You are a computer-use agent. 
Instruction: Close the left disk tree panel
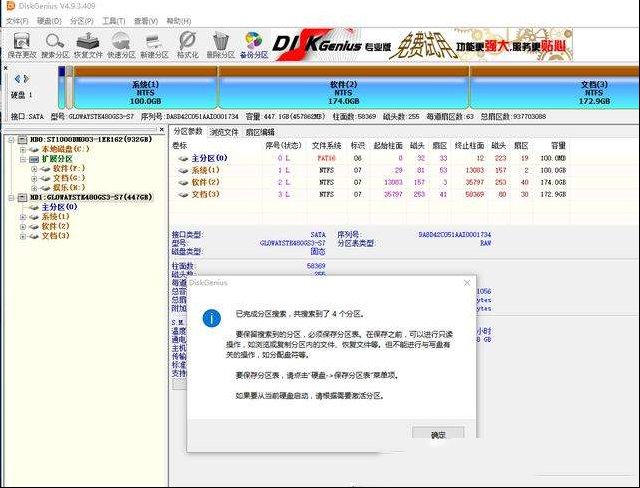pyautogui.click(x=162, y=129)
